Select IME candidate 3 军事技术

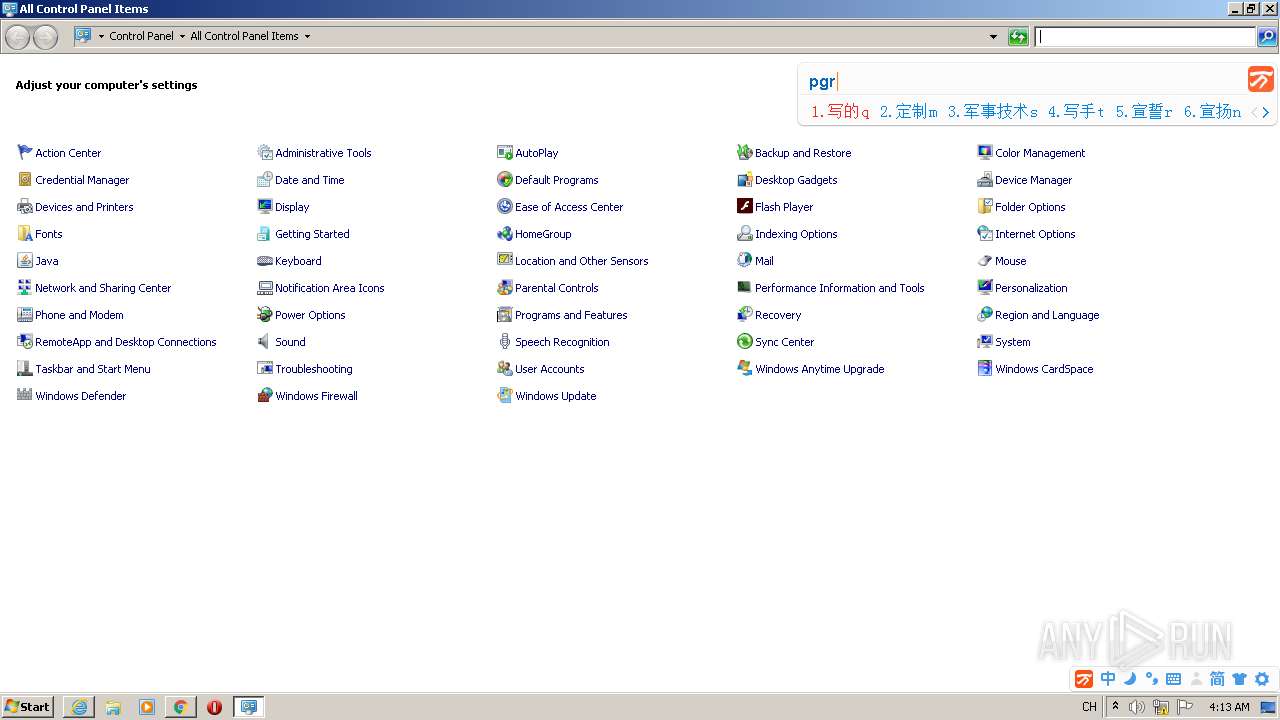click(992, 112)
